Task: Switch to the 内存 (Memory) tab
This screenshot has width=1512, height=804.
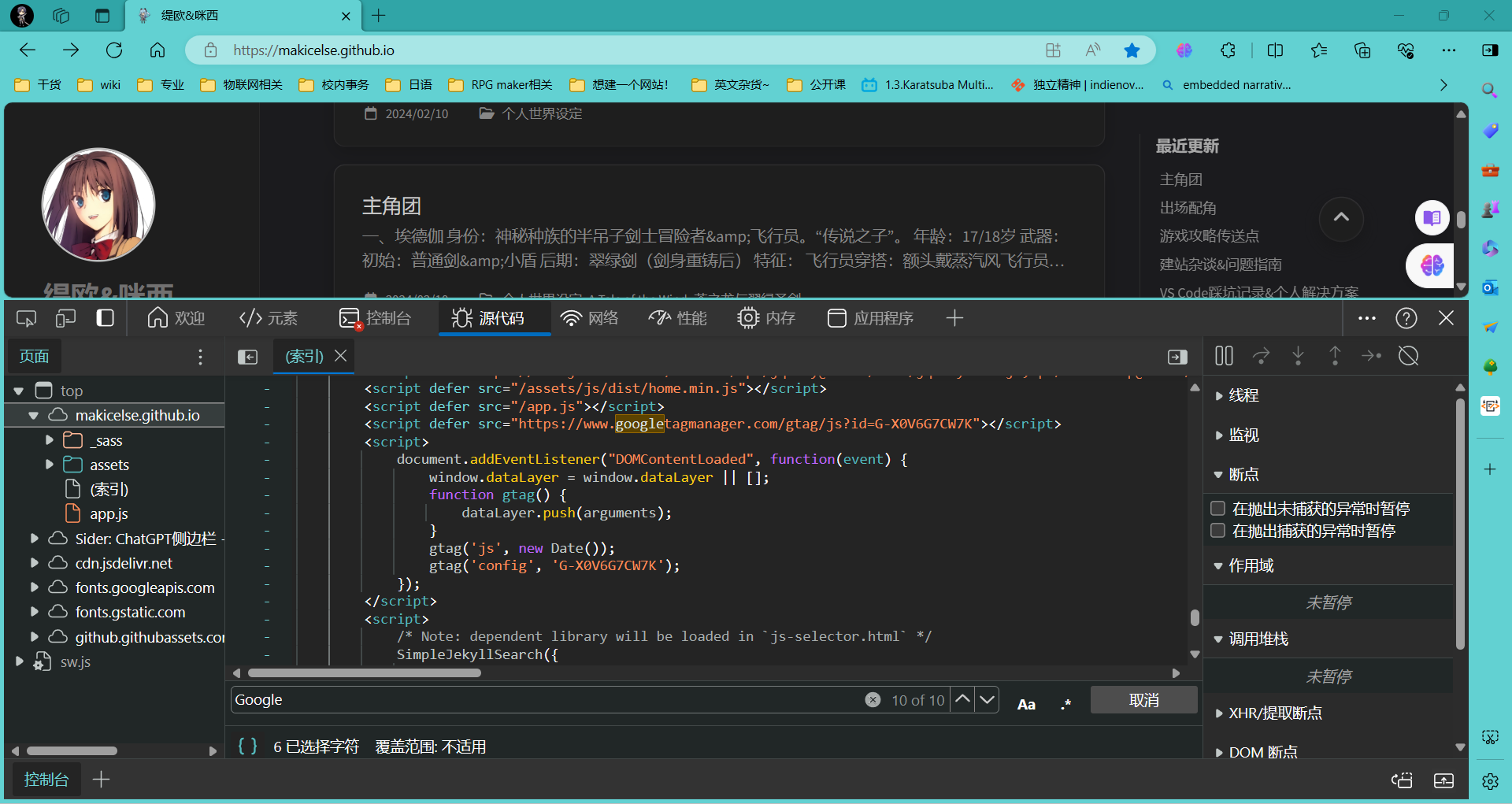Action: pyautogui.click(x=766, y=318)
